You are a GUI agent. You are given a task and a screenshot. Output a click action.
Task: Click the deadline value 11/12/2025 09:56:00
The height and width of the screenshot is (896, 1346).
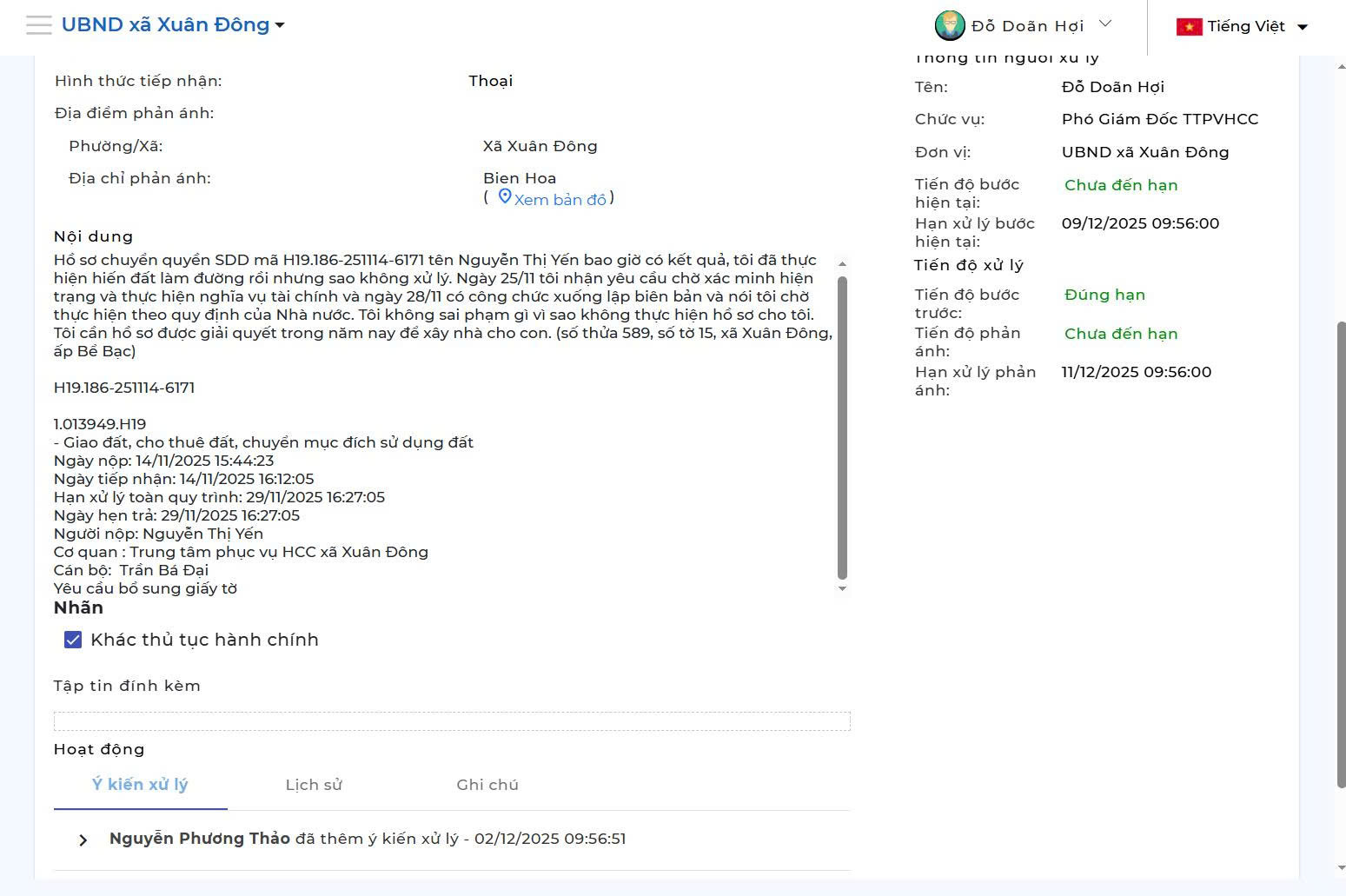tap(1137, 372)
